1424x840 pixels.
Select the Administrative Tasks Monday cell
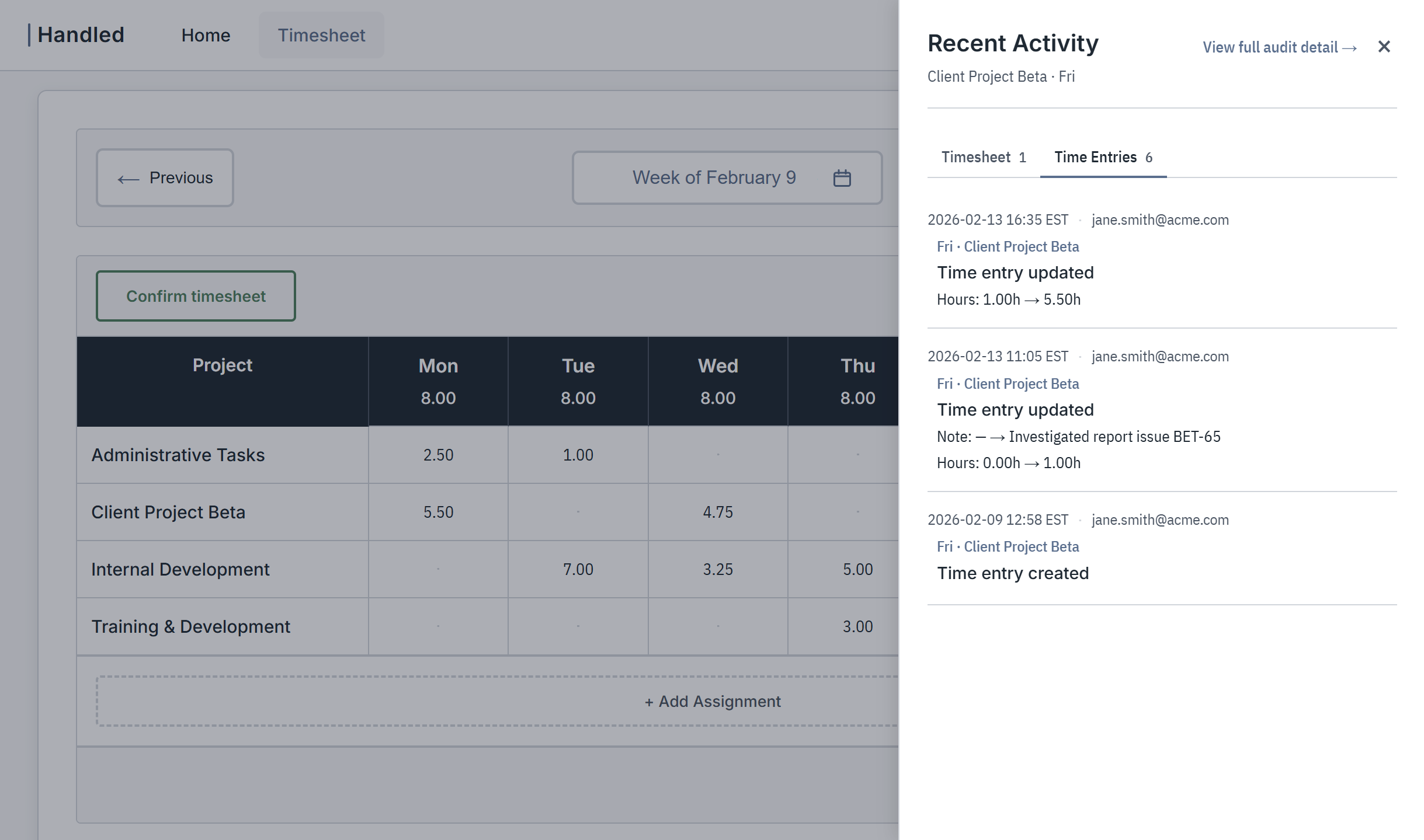[x=438, y=455]
